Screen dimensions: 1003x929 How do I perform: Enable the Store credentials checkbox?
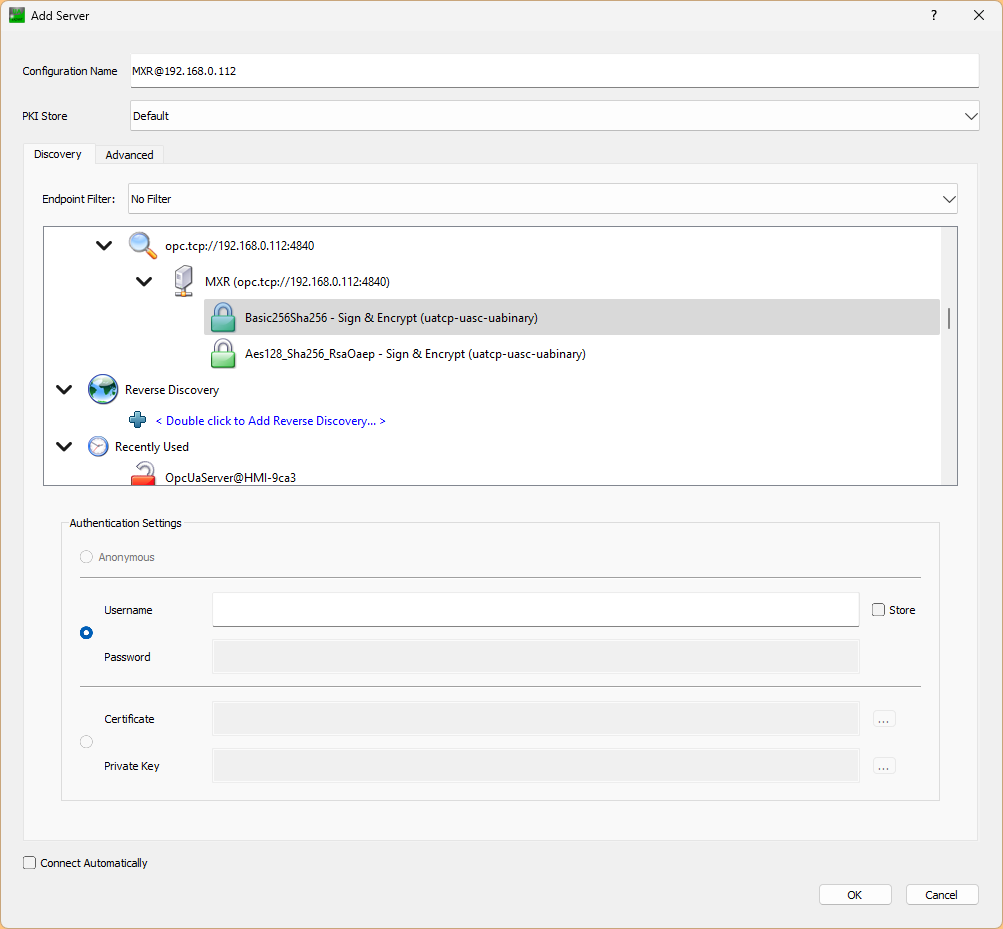point(878,610)
